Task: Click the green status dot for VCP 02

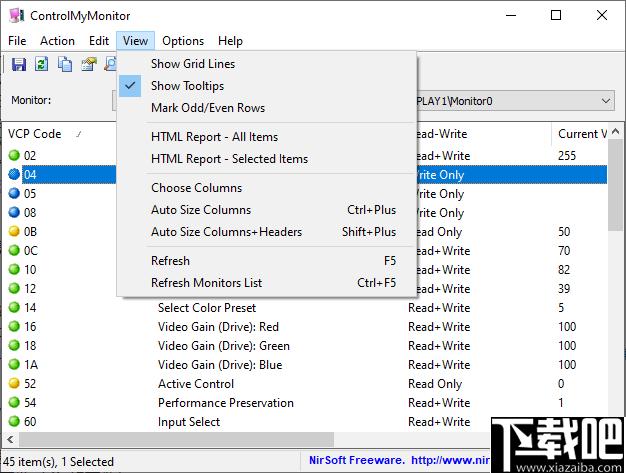Action: (x=14, y=155)
